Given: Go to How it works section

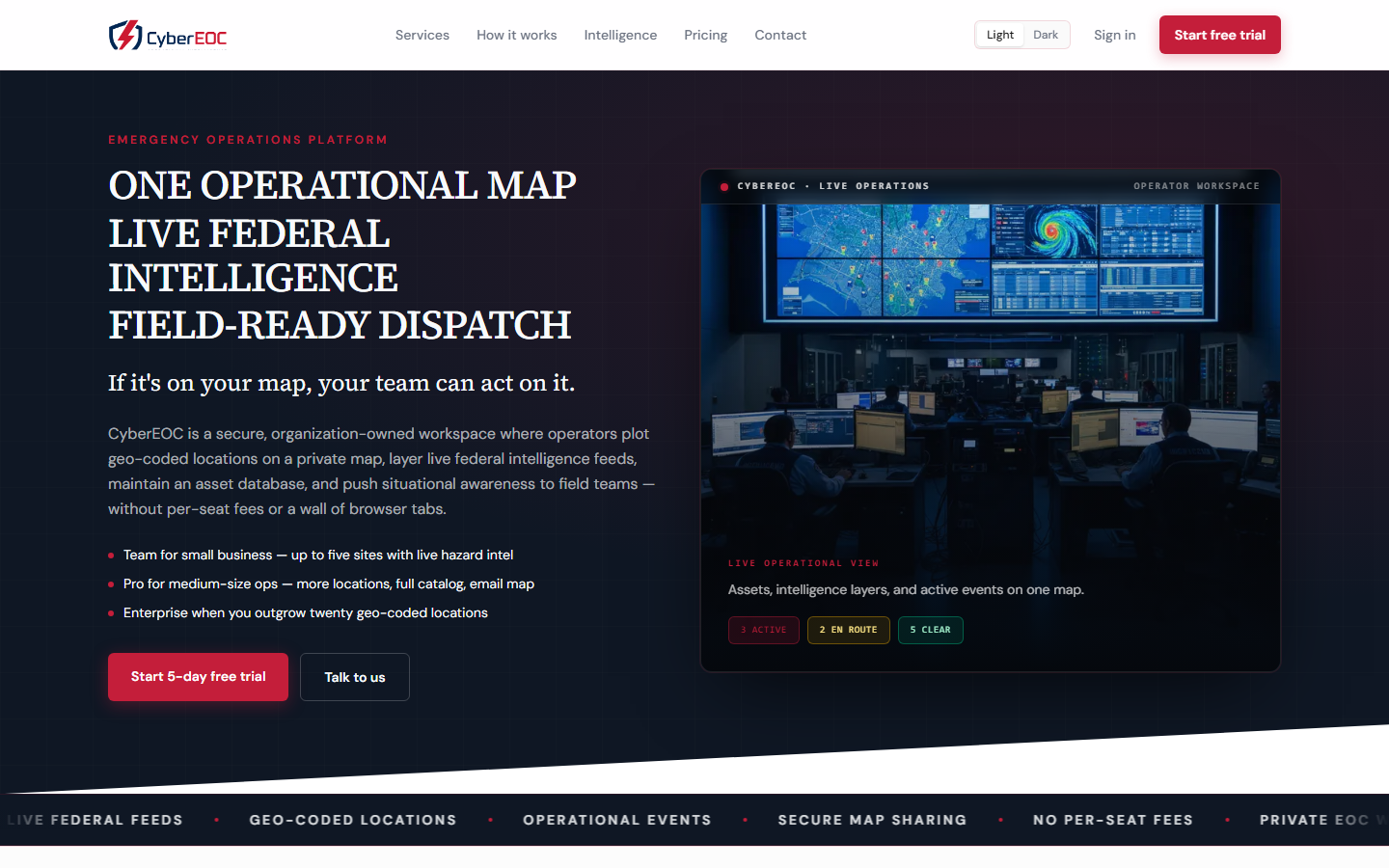Looking at the screenshot, I should coord(517,35).
